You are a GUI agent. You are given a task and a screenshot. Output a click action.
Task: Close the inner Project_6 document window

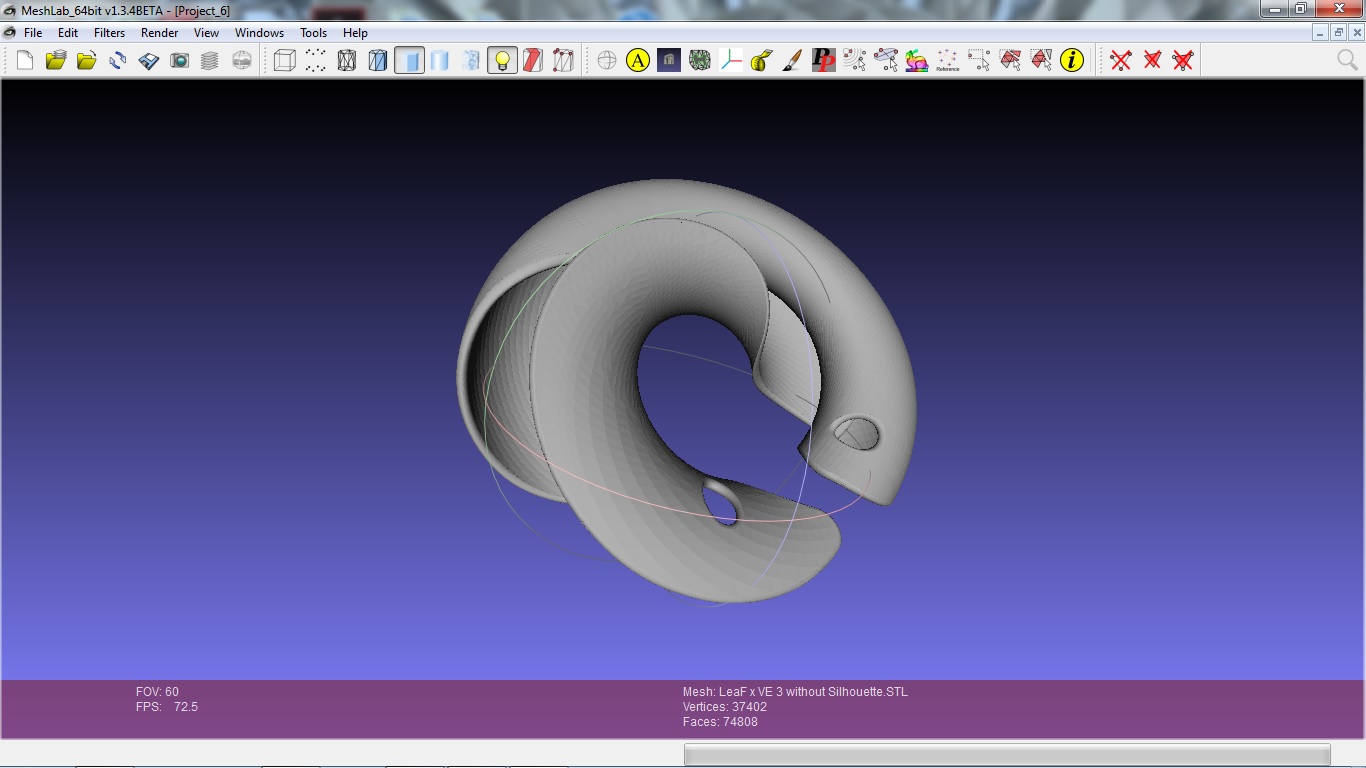click(1355, 33)
